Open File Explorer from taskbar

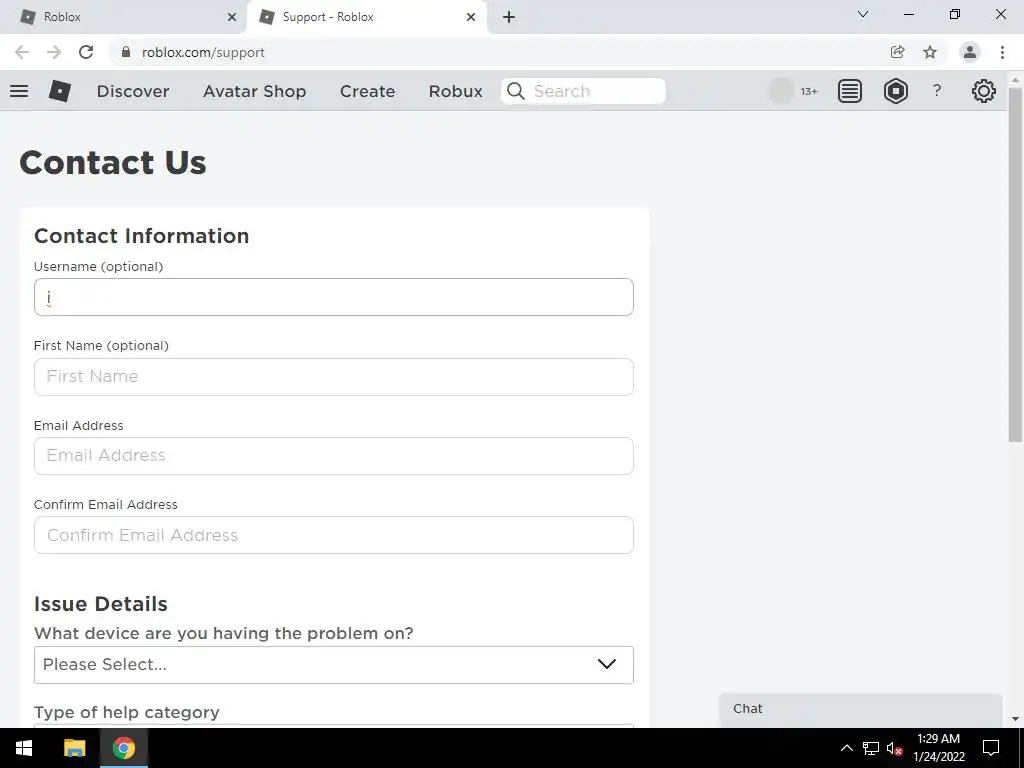(74, 748)
